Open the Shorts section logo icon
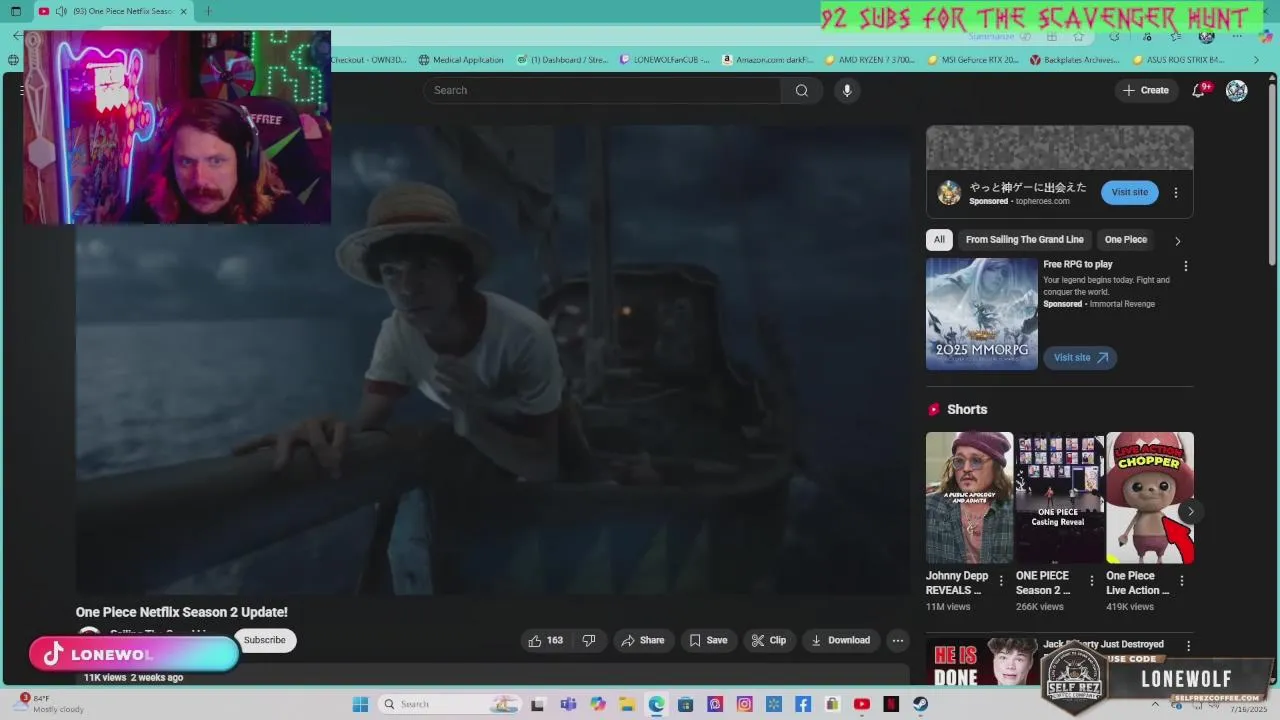 934,409
